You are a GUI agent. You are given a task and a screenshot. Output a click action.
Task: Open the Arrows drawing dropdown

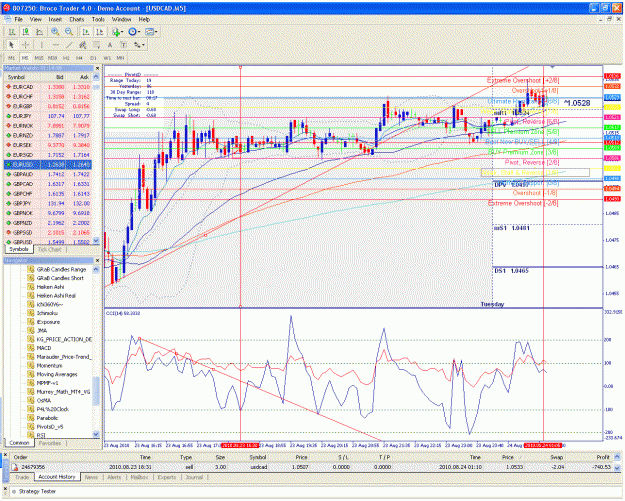pos(139,45)
